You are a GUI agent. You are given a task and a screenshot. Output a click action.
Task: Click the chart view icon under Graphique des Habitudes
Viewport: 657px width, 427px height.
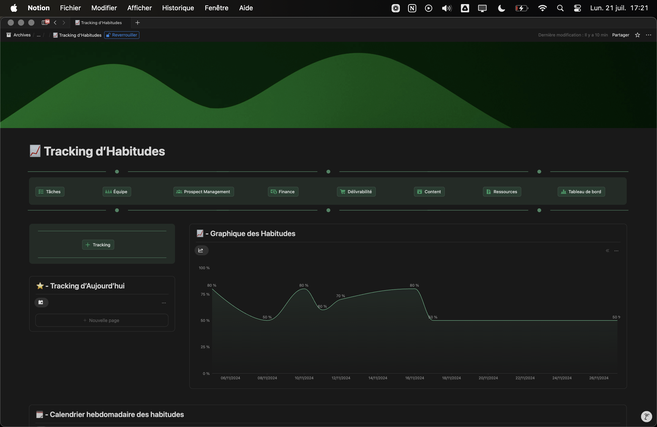(201, 250)
